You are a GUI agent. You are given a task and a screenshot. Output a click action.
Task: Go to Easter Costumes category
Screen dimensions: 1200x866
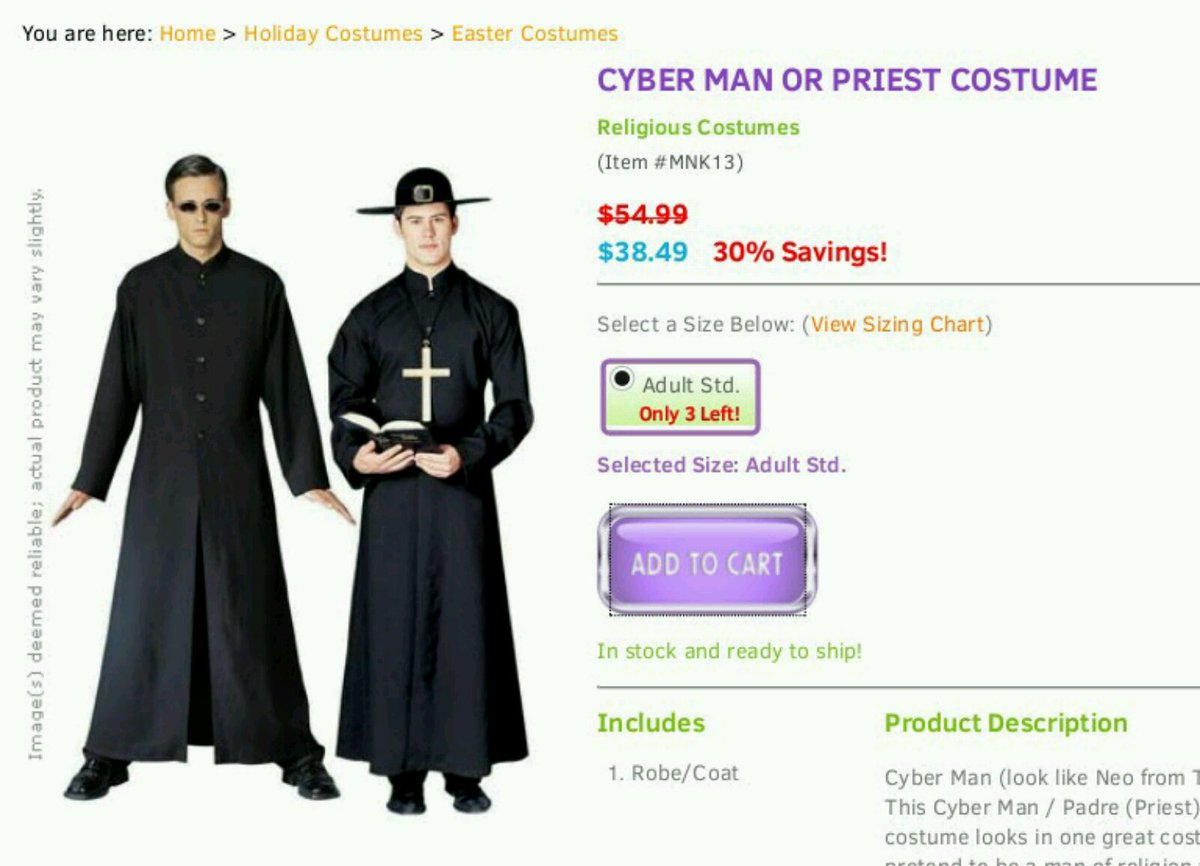pyautogui.click(x=534, y=33)
